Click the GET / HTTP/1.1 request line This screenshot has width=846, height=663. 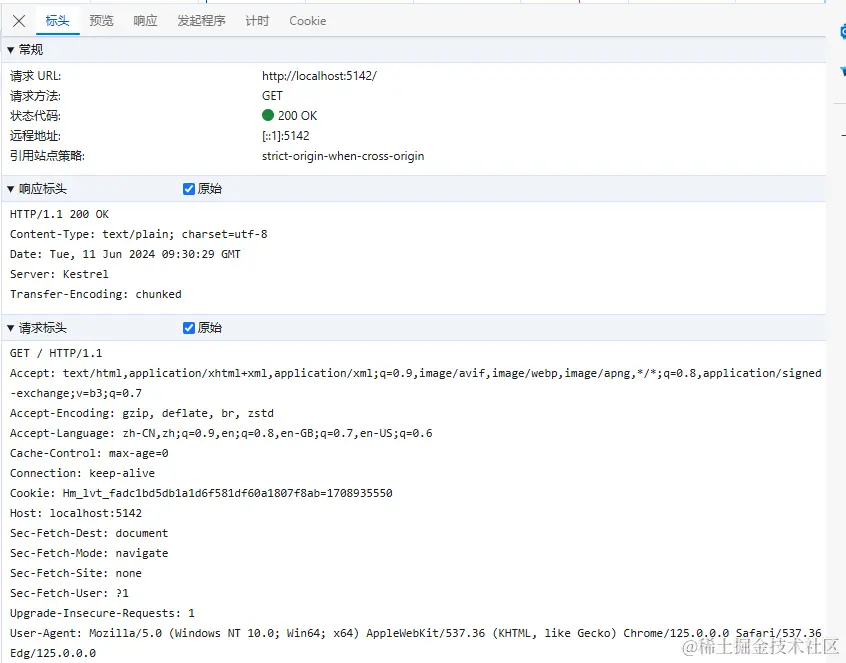56,353
